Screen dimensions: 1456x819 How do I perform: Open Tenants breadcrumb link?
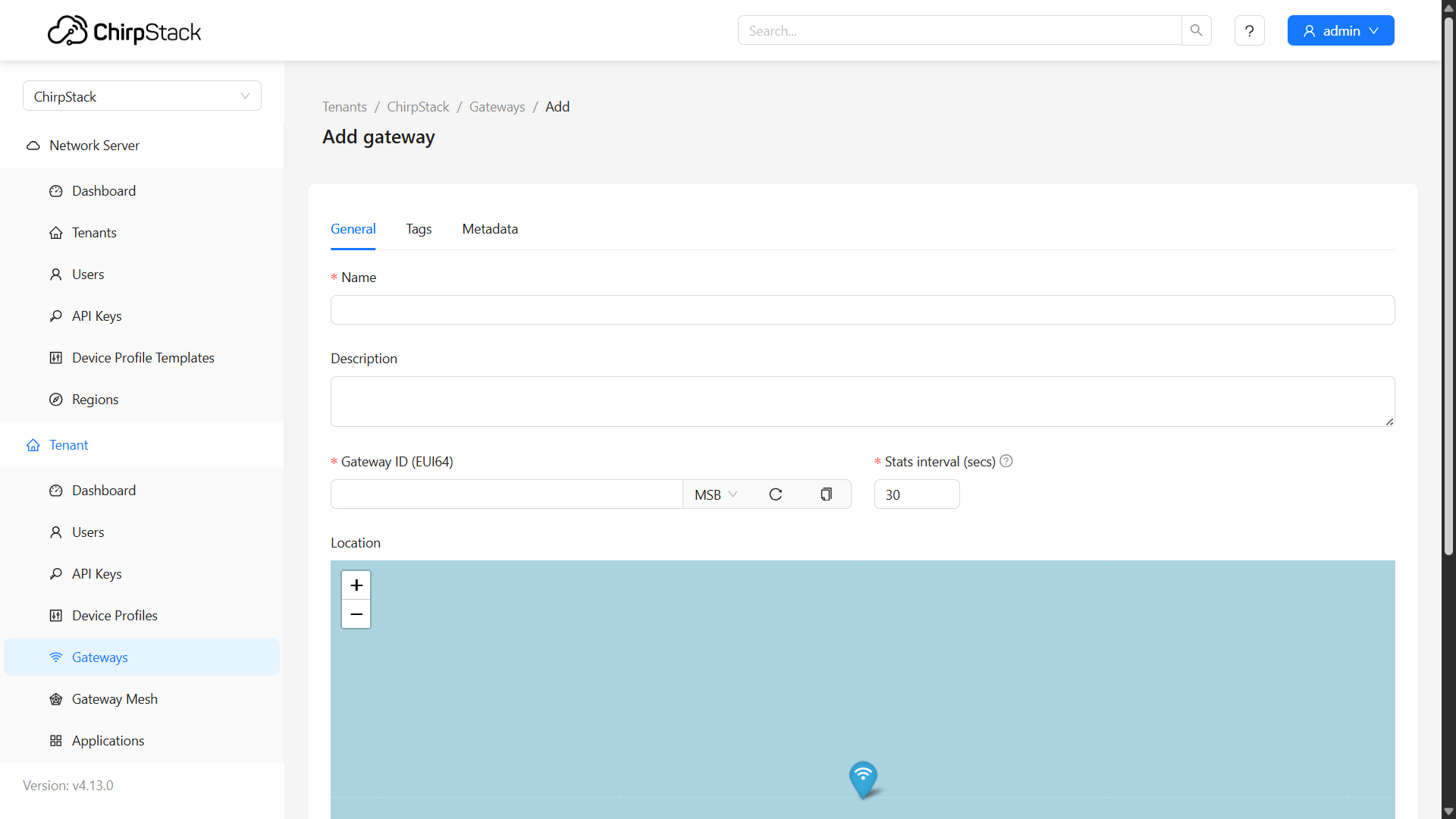[344, 107]
